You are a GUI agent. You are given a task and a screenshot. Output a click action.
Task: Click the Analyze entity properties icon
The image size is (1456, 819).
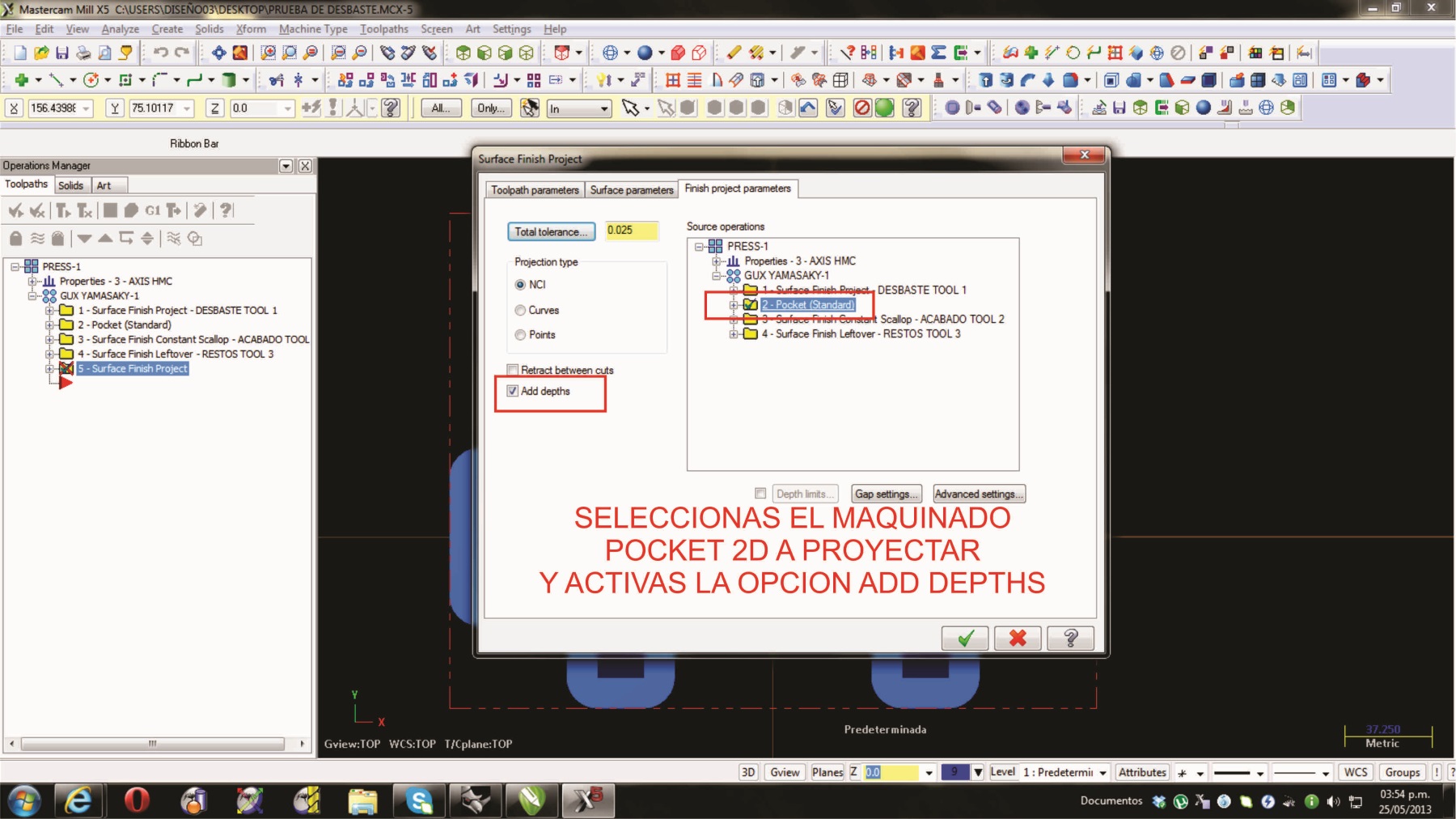click(x=847, y=53)
